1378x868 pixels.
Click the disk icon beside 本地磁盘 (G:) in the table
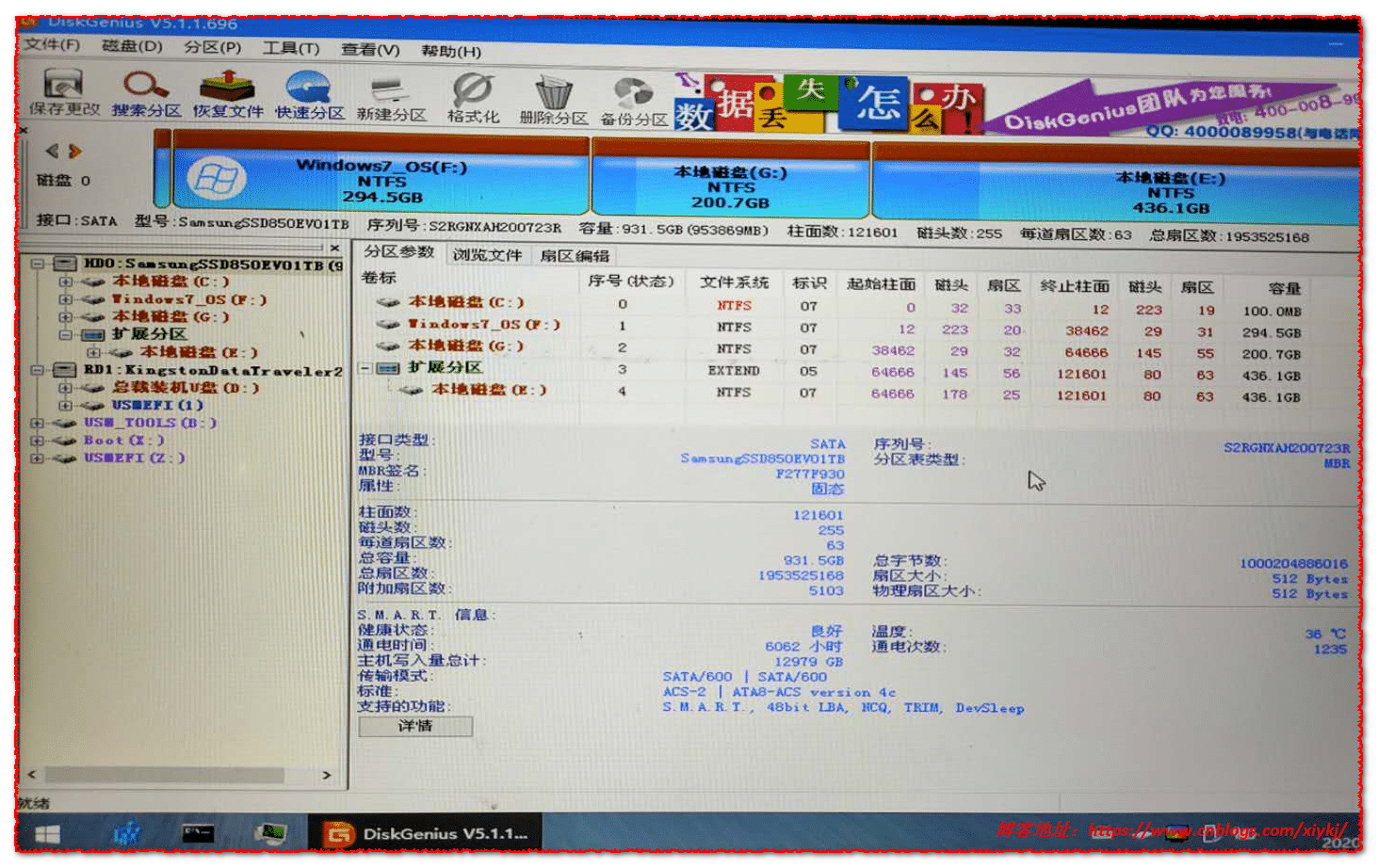point(388,346)
